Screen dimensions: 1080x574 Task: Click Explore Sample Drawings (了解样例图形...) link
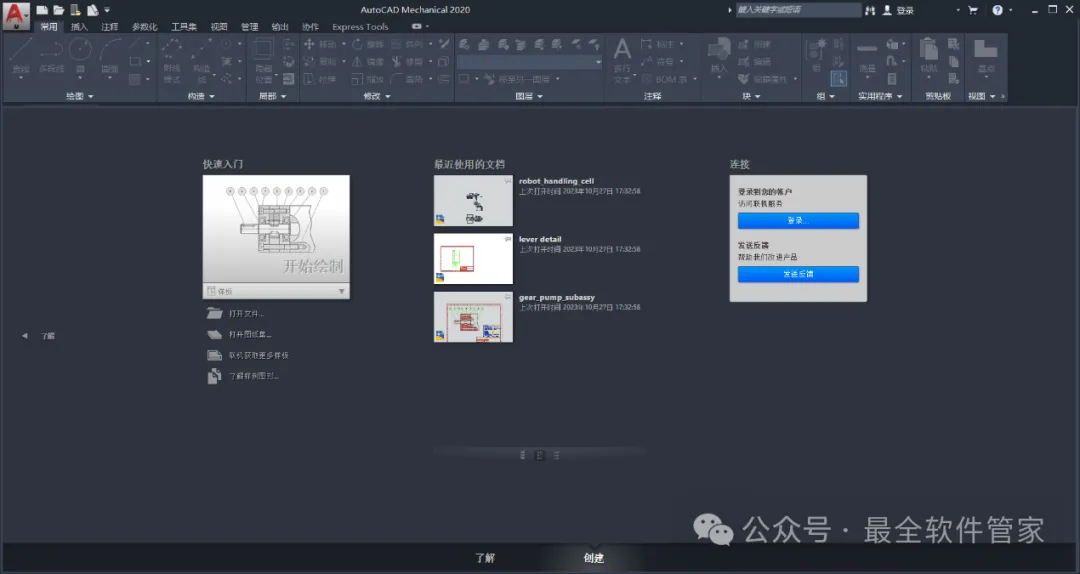click(253, 376)
